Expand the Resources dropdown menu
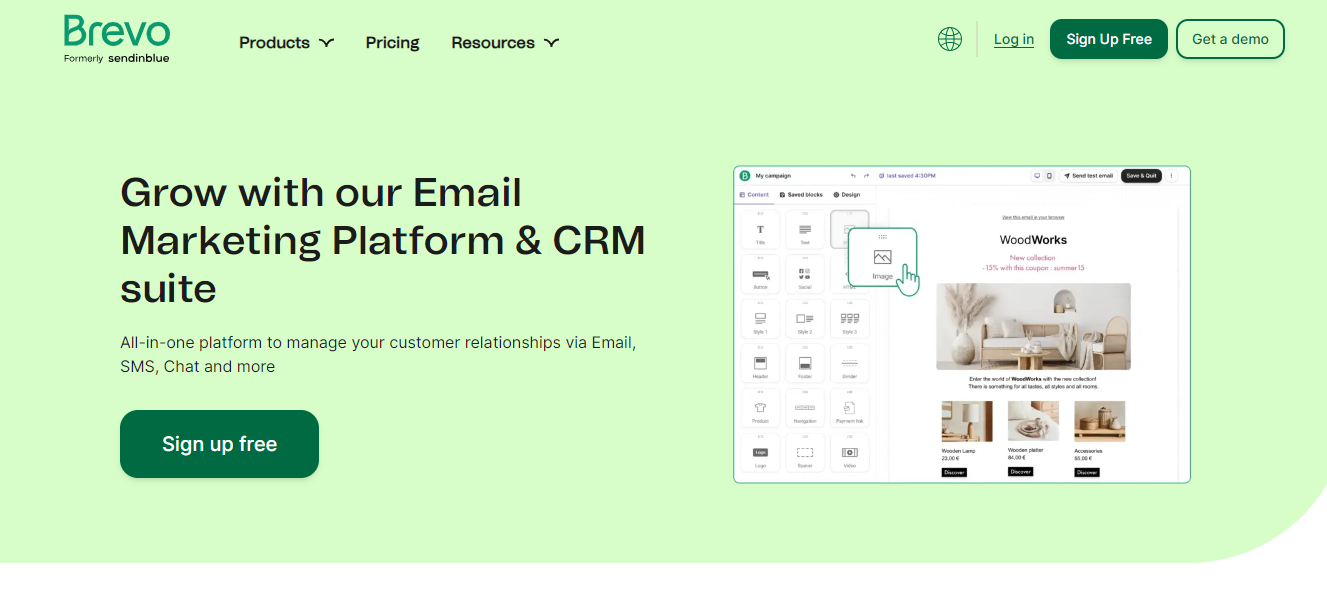The width and height of the screenshot is (1327, 589). [505, 42]
